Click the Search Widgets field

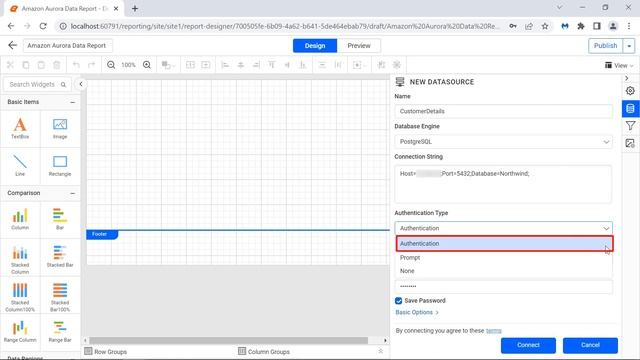point(37,84)
